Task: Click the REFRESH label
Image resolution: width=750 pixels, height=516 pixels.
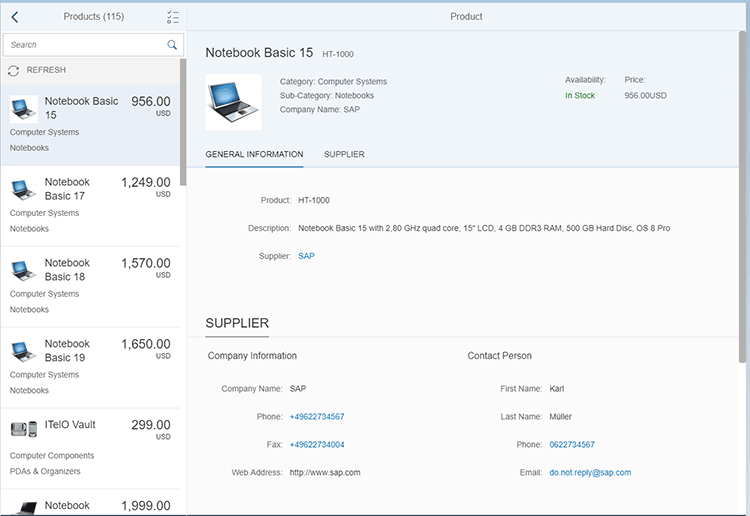Action: click(46, 70)
